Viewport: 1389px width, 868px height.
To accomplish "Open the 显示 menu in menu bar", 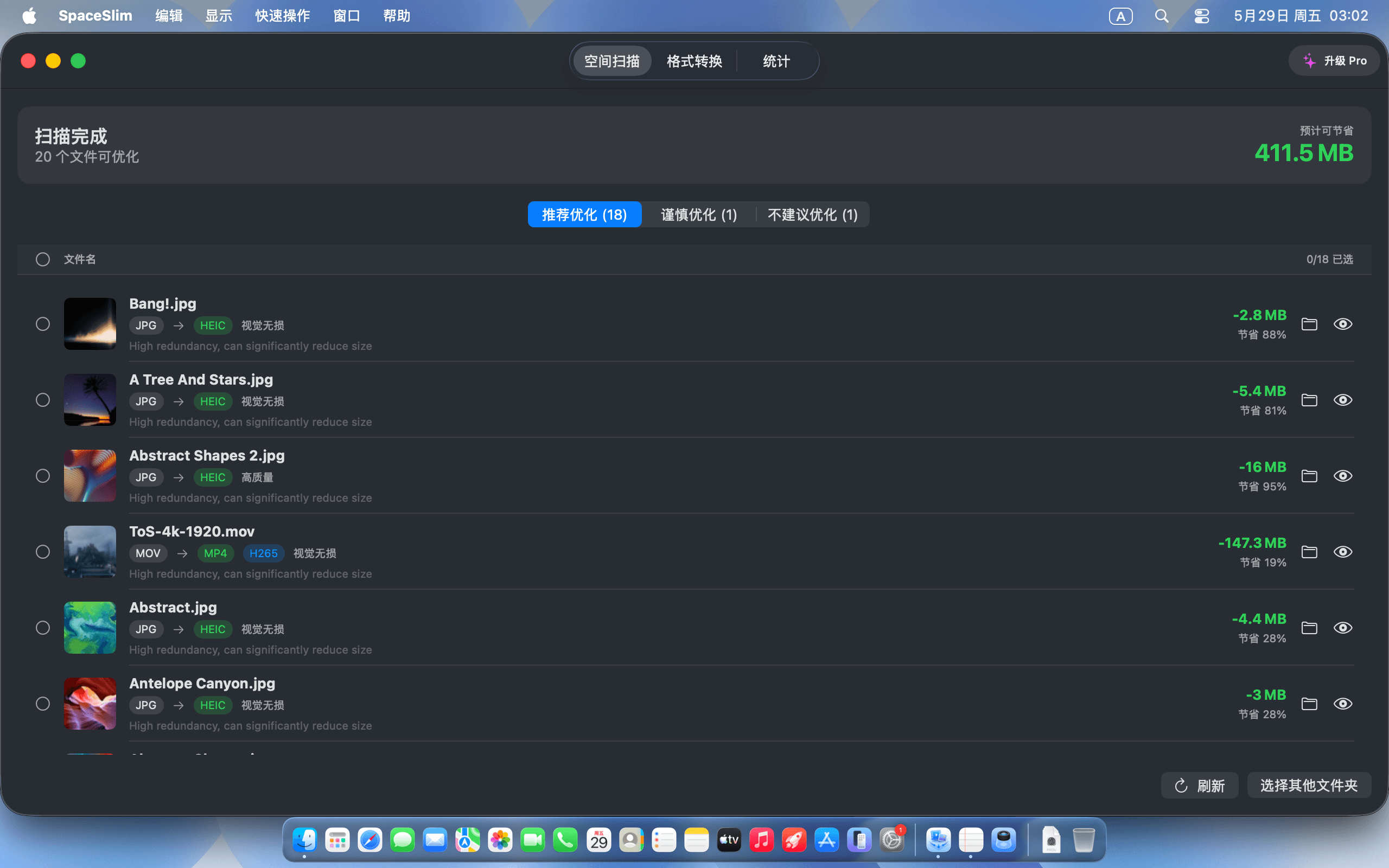I will tap(219, 16).
